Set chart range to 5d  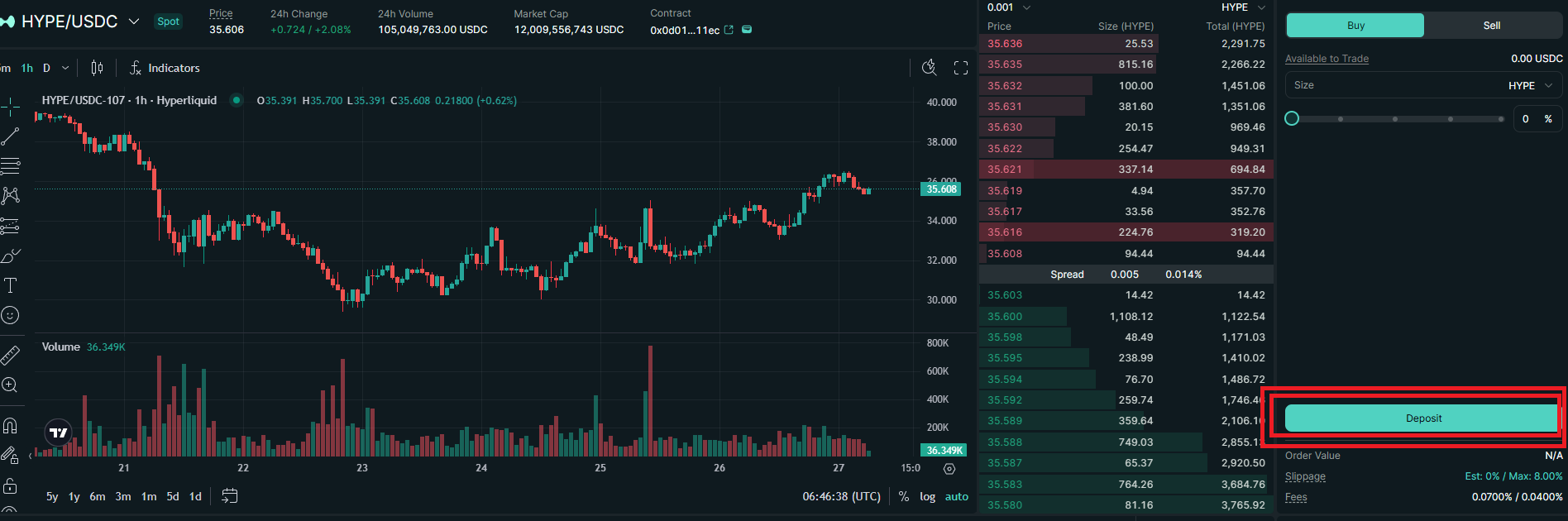pos(173,496)
